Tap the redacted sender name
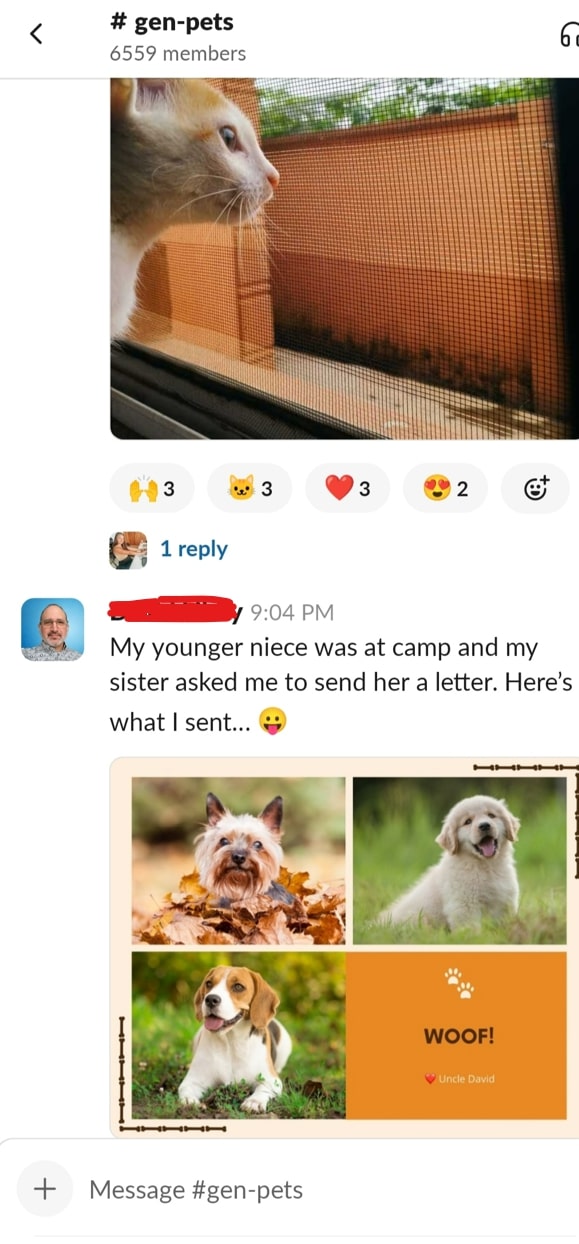This screenshot has height=1244, width=579. tap(176, 609)
